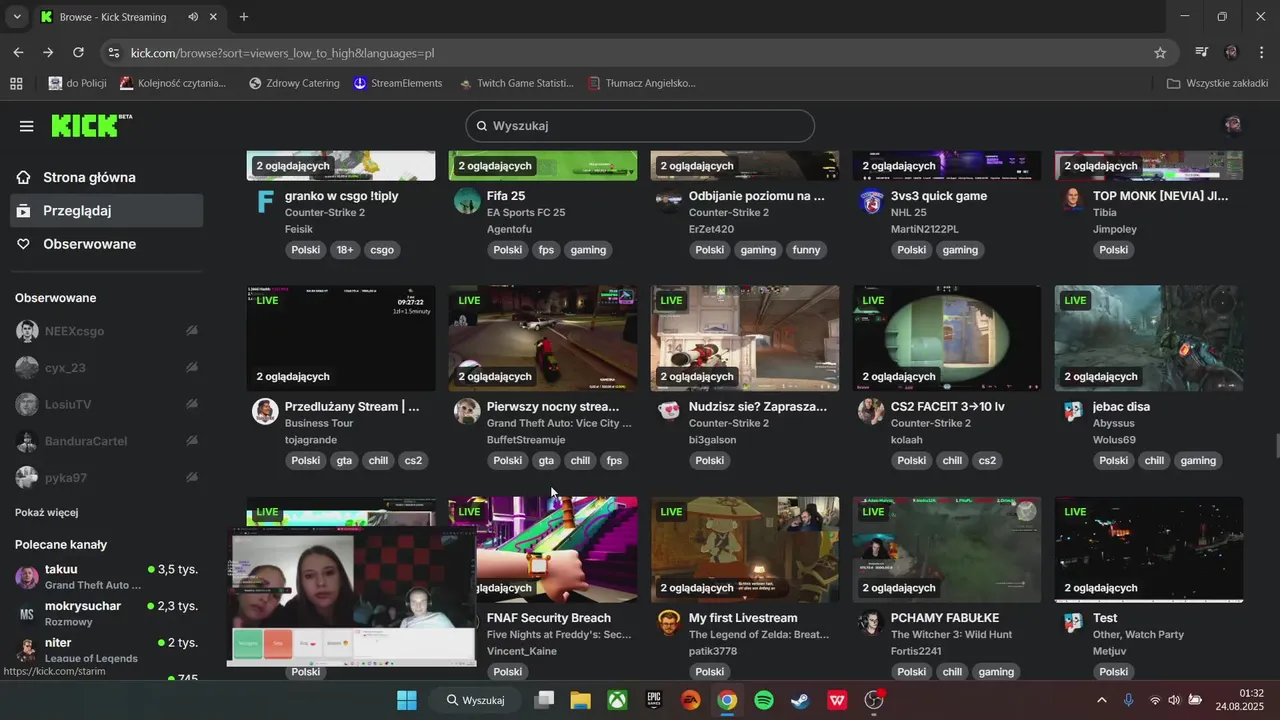Screen dimensions: 1280x720
Task: Open Epic Games from the taskbar
Action: click(654, 700)
